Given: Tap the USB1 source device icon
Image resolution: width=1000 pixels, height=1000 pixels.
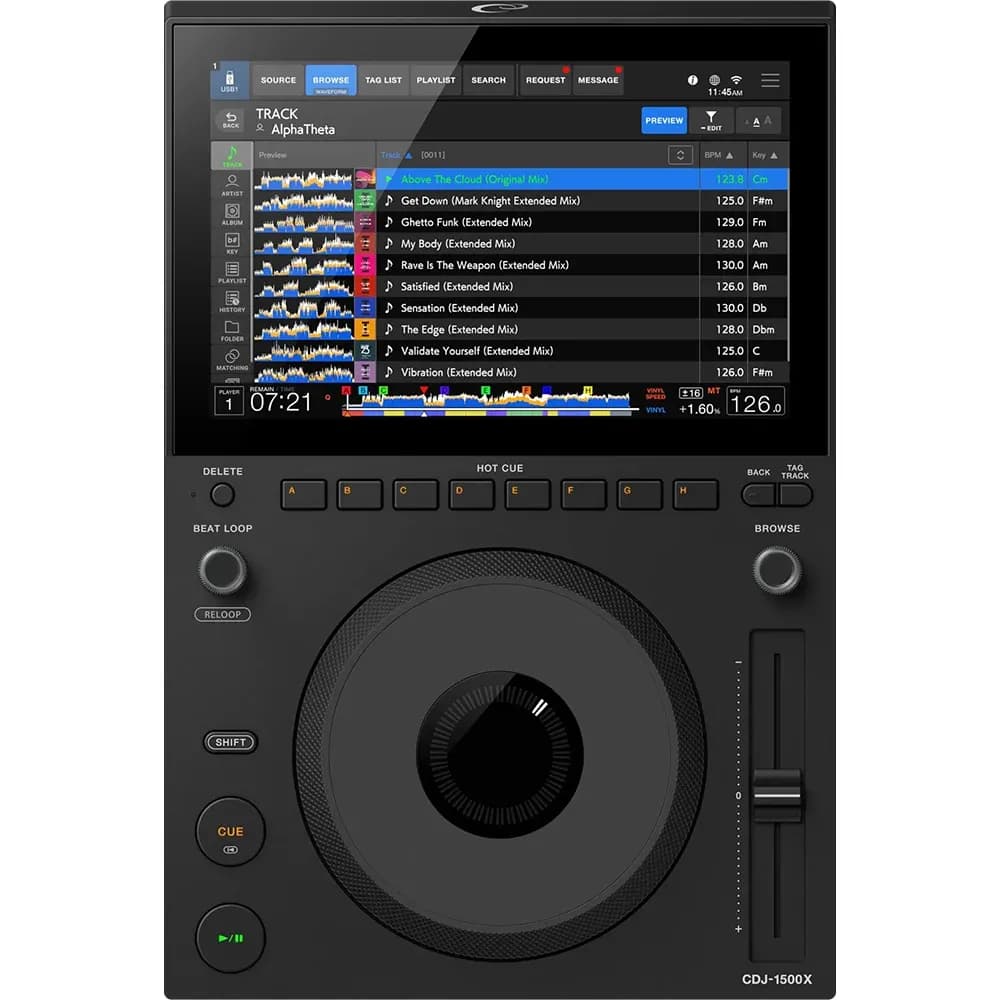Looking at the screenshot, I should pyautogui.click(x=229, y=81).
